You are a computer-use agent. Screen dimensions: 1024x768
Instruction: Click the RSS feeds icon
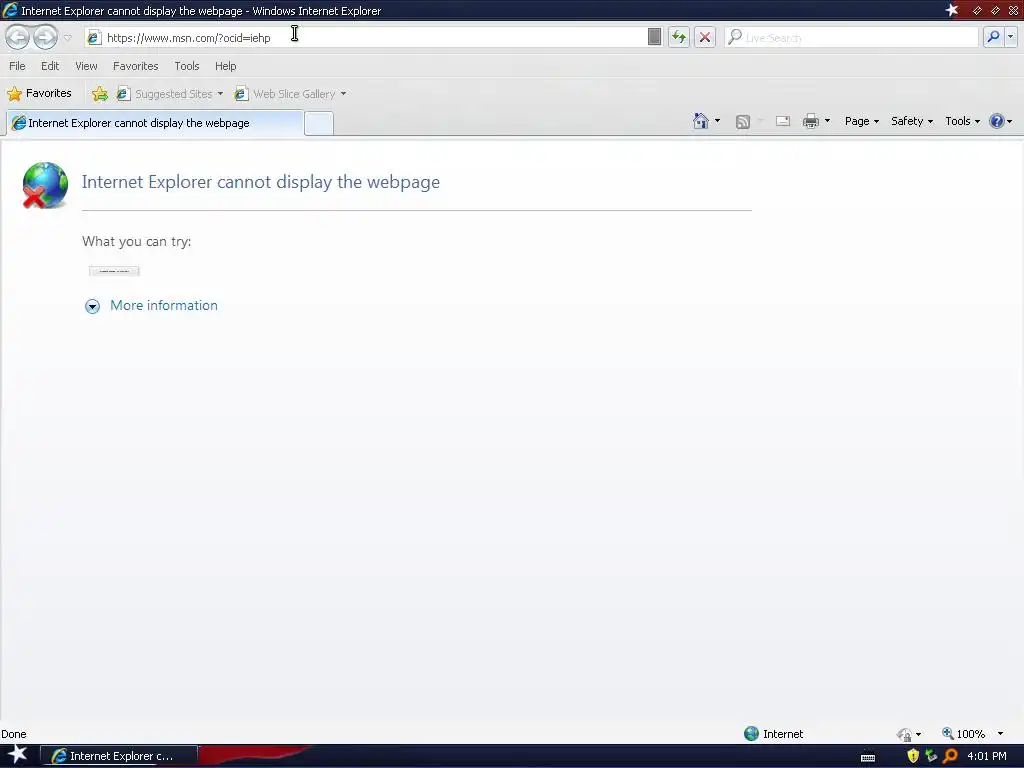tap(743, 121)
